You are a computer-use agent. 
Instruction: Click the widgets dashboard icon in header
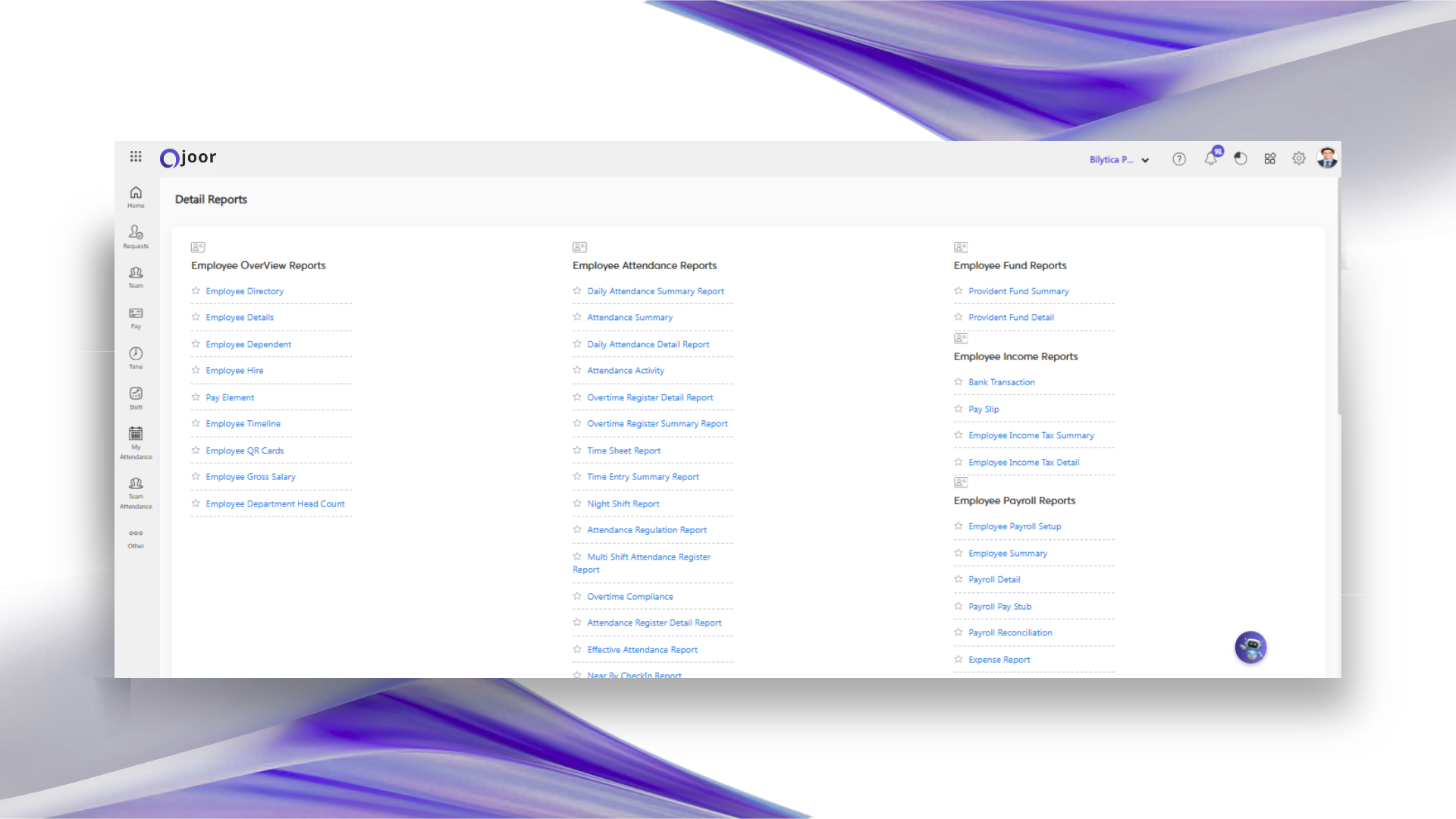pos(1270,158)
